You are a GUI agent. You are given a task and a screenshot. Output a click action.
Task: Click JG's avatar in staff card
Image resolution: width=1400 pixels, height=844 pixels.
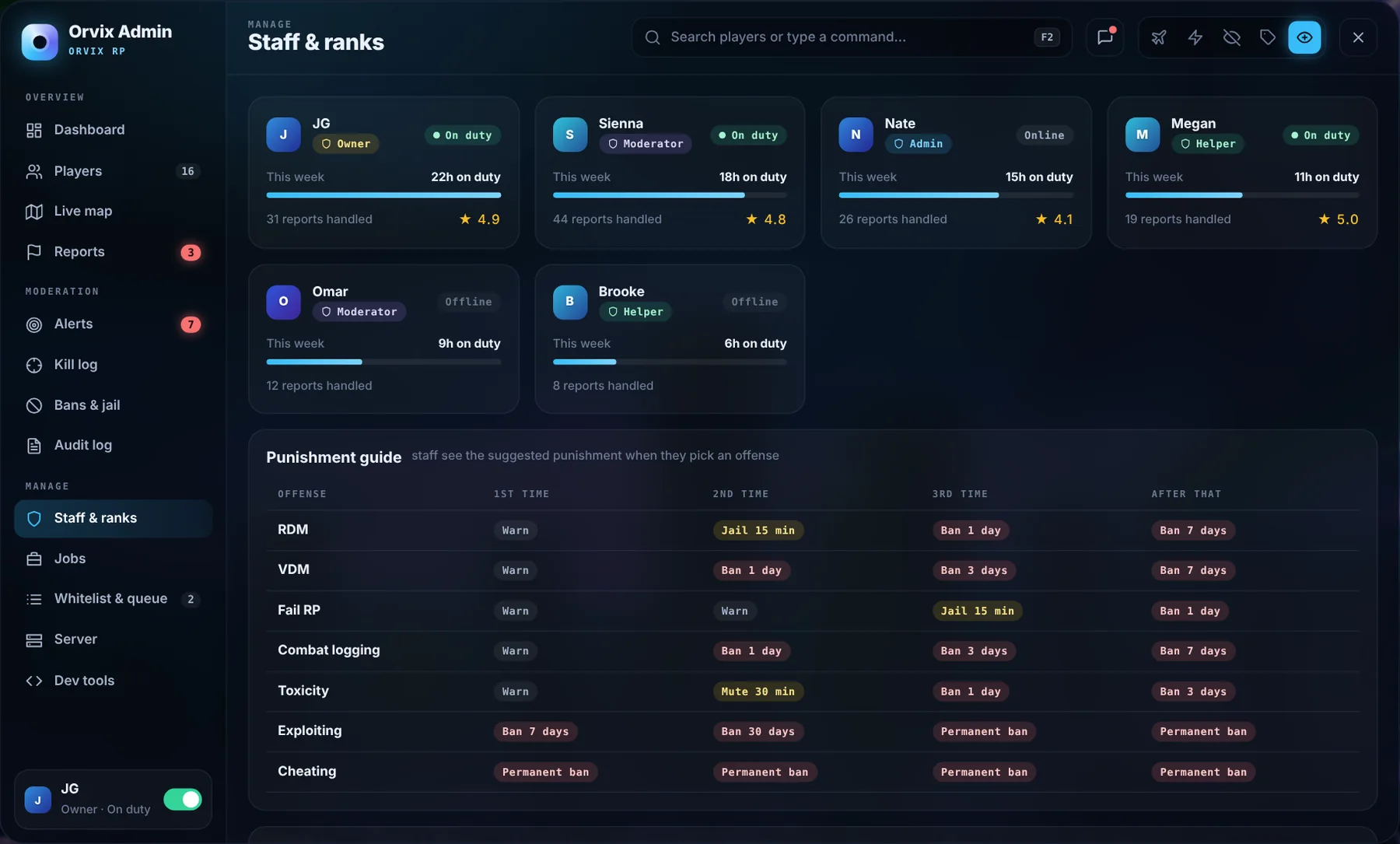284,135
